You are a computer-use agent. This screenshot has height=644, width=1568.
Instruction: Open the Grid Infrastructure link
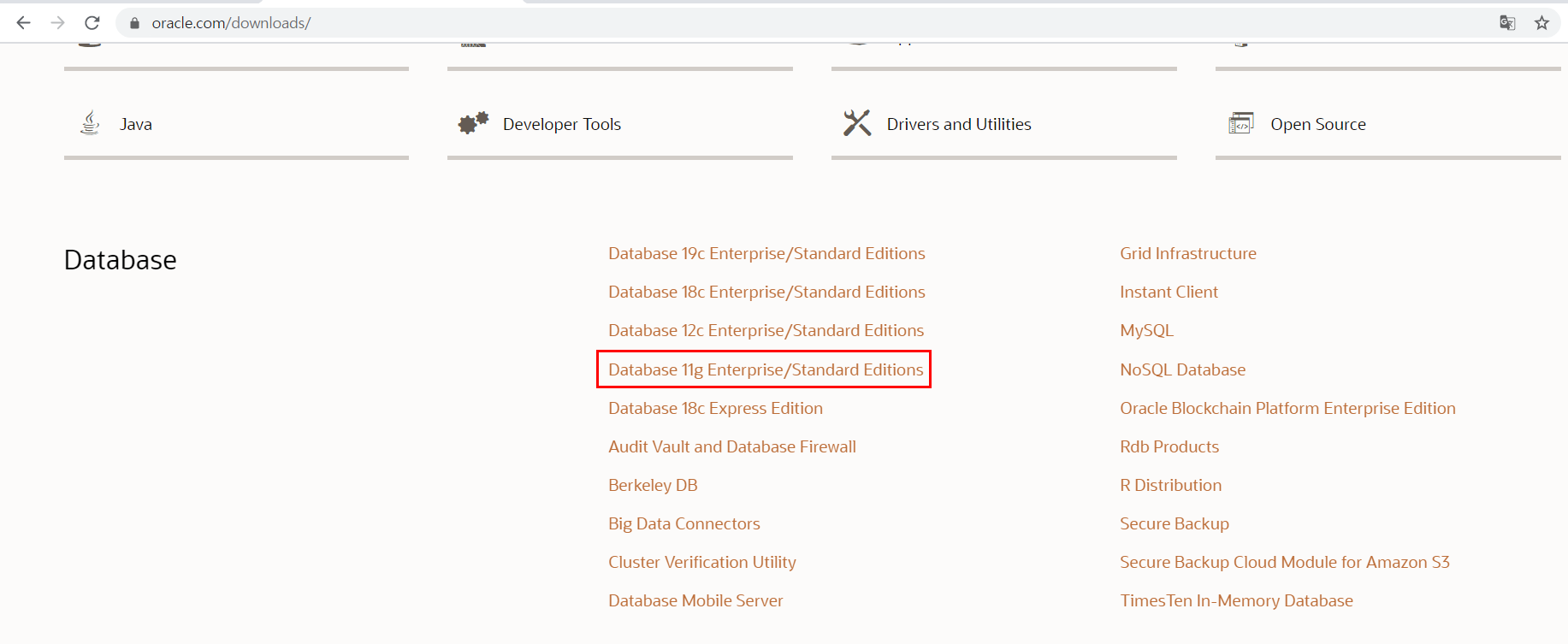[x=1188, y=254]
